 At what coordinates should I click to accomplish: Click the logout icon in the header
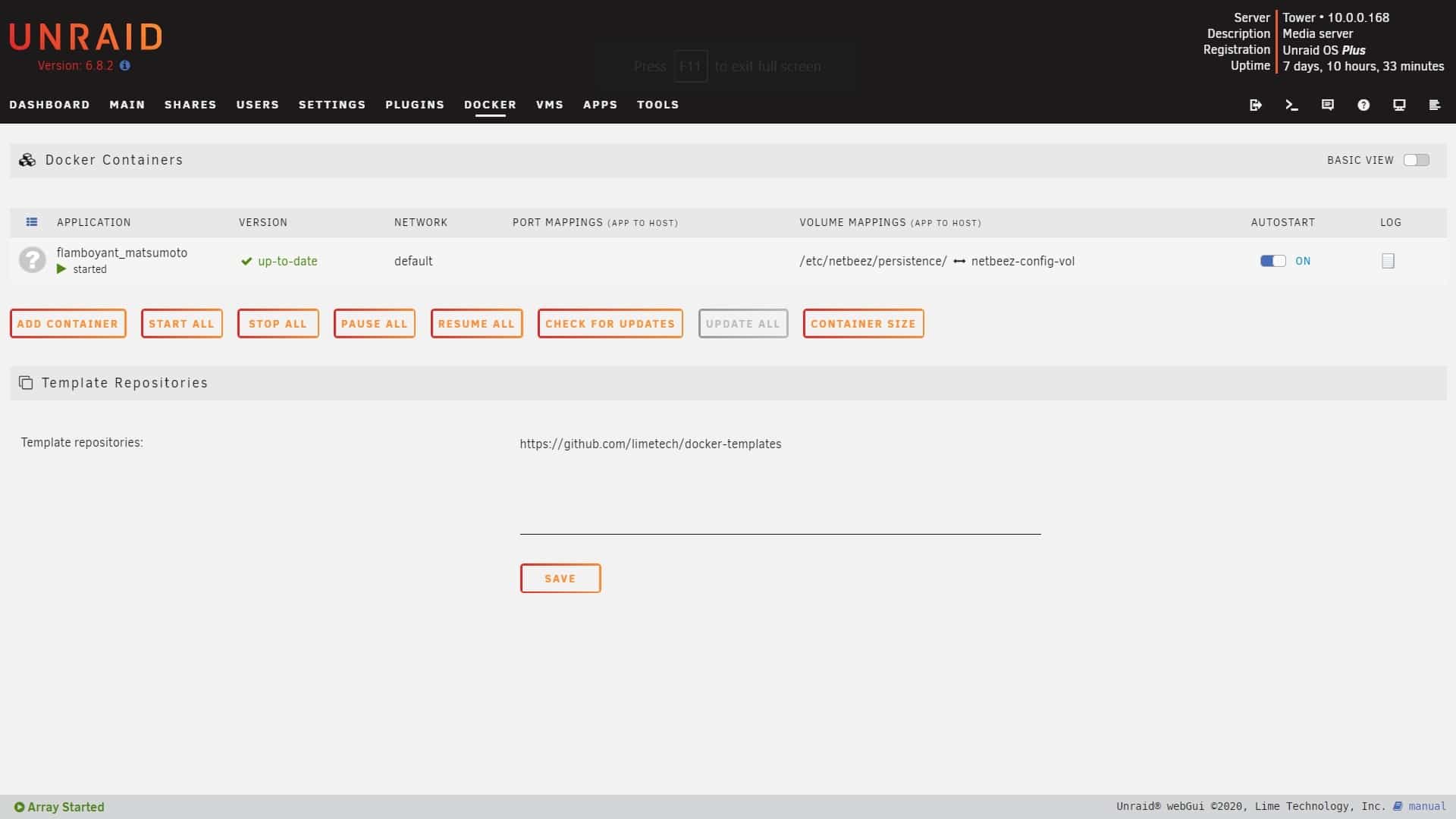point(1256,105)
